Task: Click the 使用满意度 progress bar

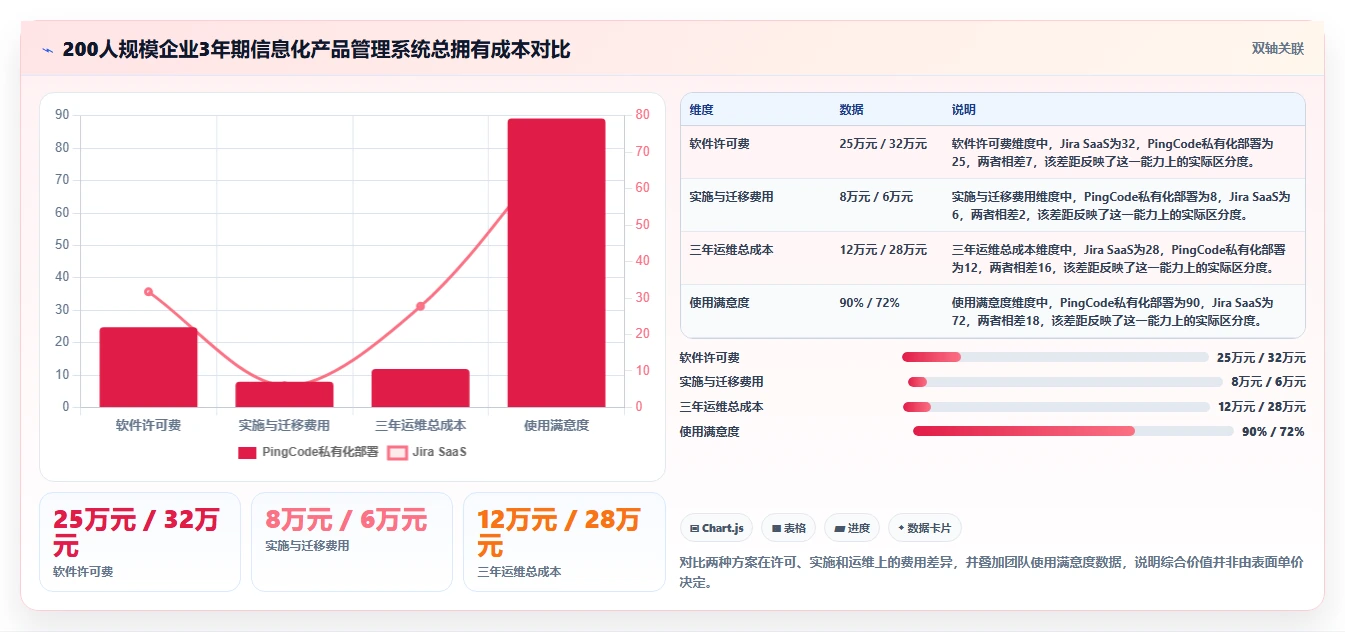Action: tap(1073, 431)
